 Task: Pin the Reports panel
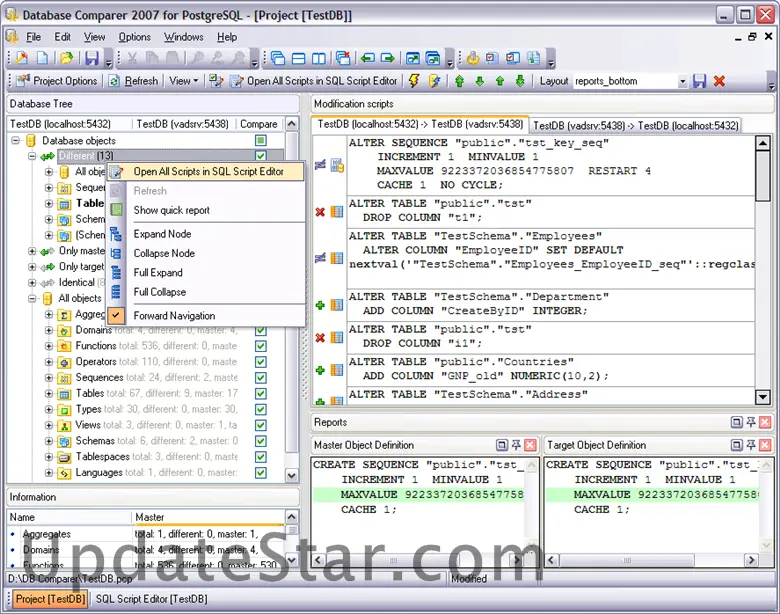[x=749, y=423]
